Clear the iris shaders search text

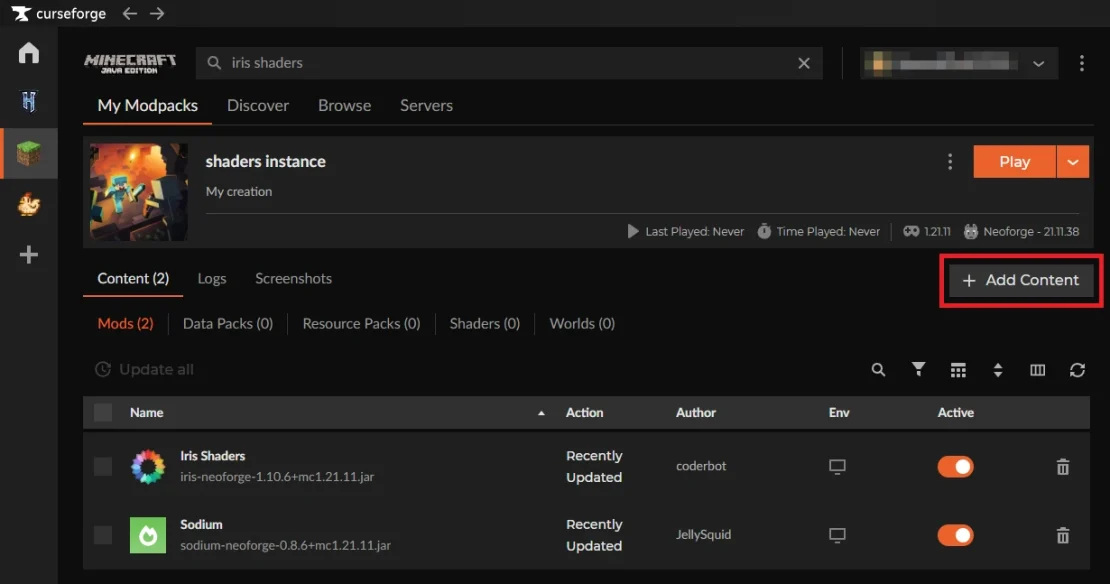[803, 63]
